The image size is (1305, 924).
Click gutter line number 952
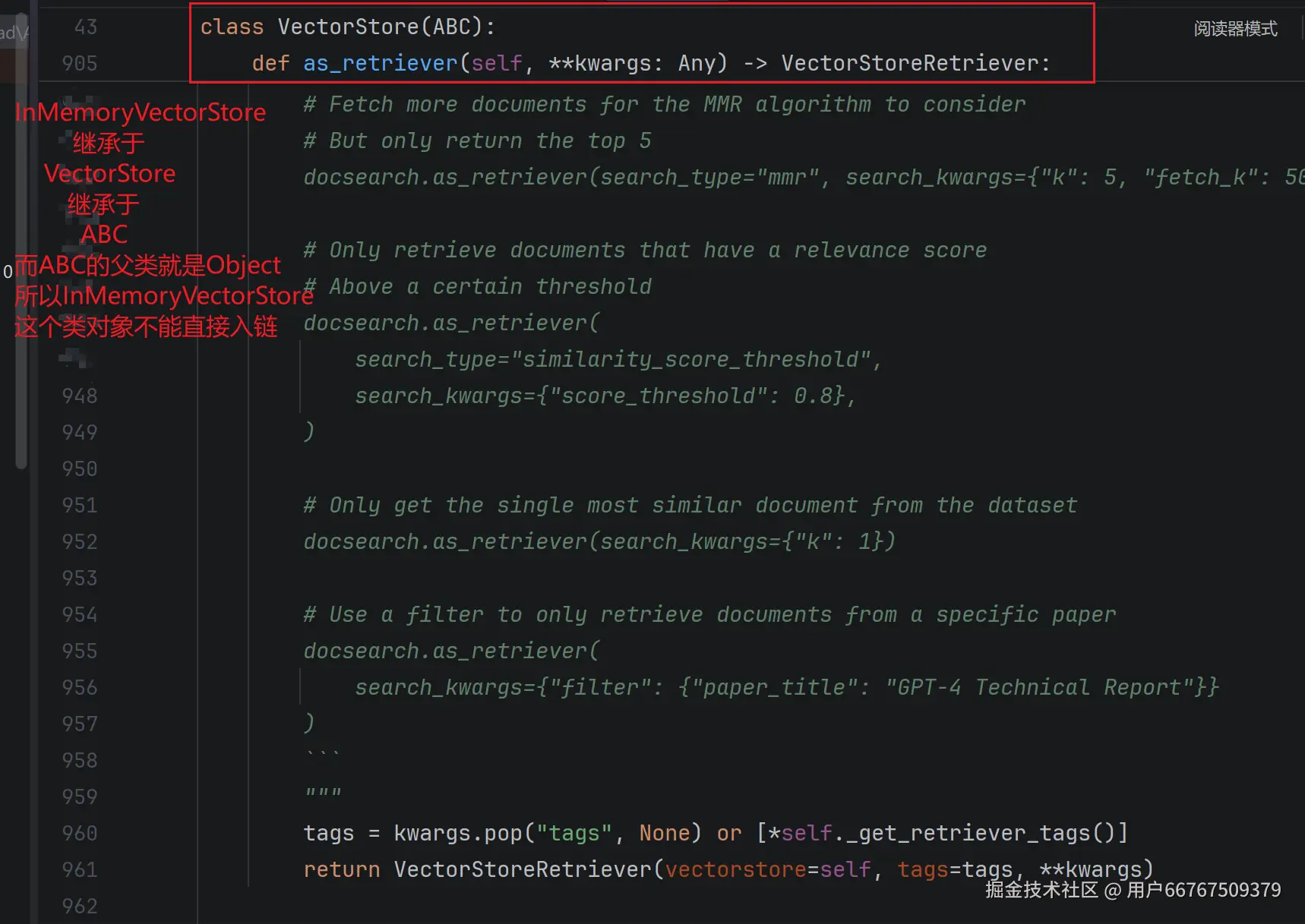pos(80,541)
